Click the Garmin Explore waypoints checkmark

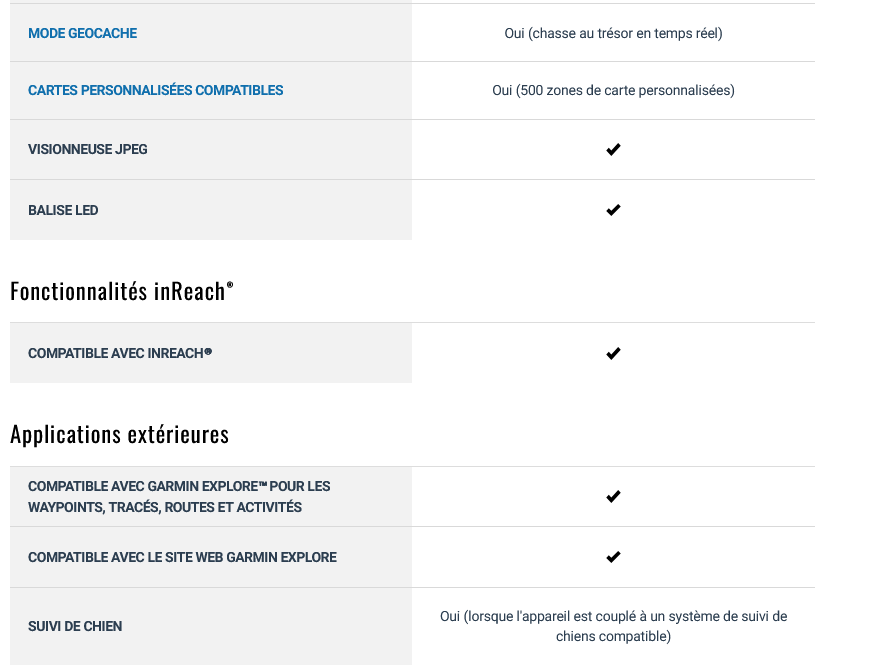click(x=613, y=497)
